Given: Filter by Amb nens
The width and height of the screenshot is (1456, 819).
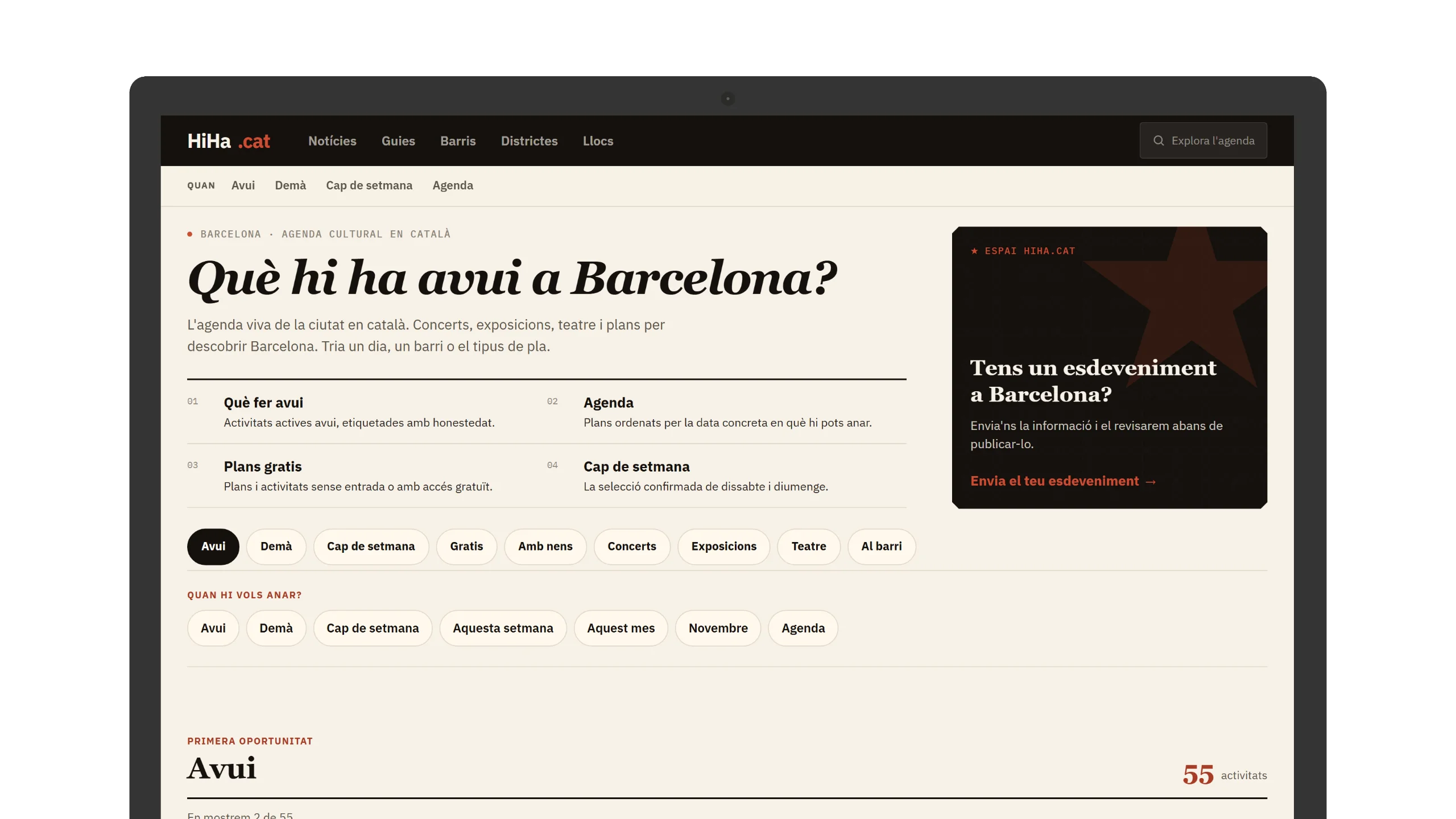Looking at the screenshot, I should click(x=545, y=547).
